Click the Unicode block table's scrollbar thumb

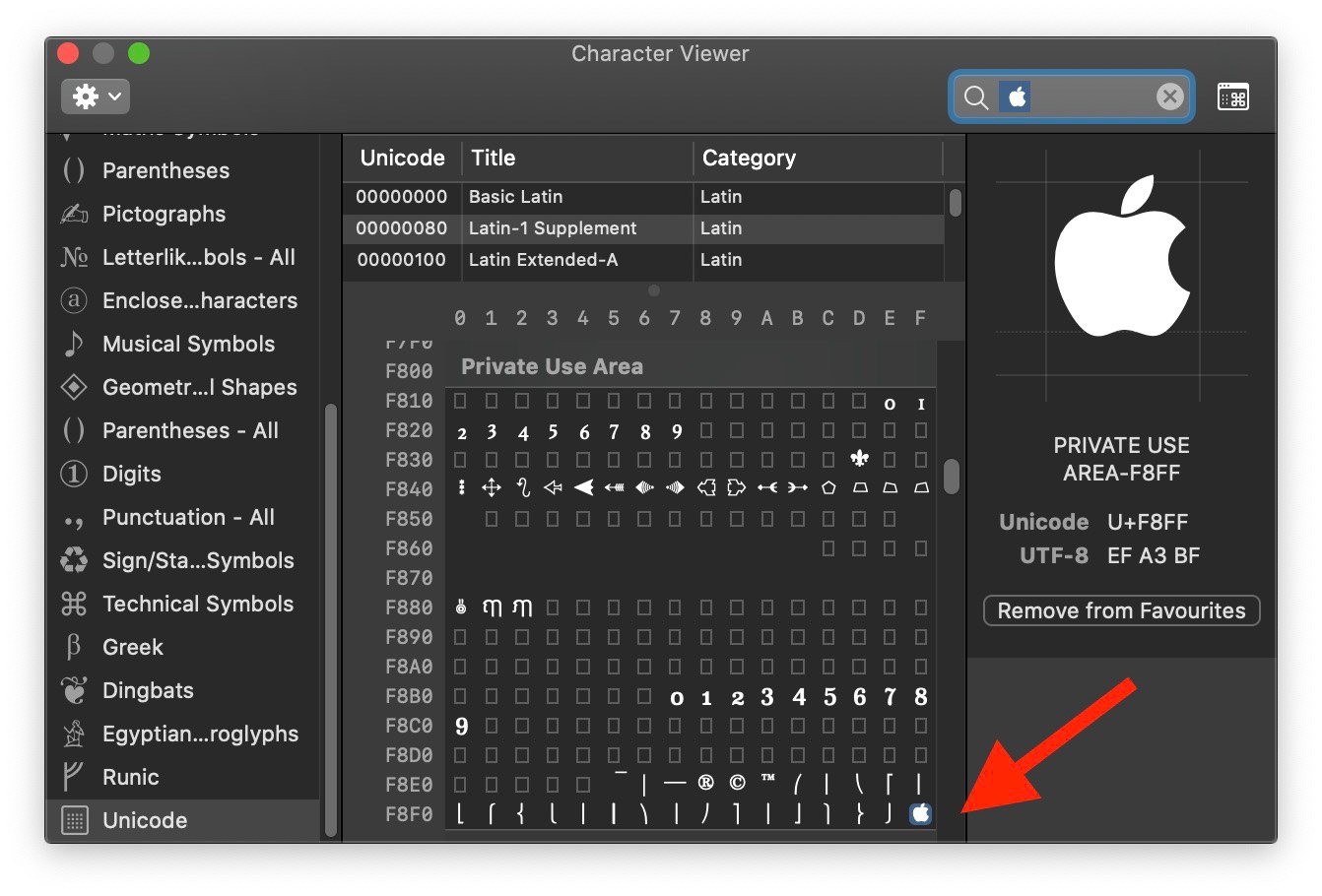coord(955,204)
